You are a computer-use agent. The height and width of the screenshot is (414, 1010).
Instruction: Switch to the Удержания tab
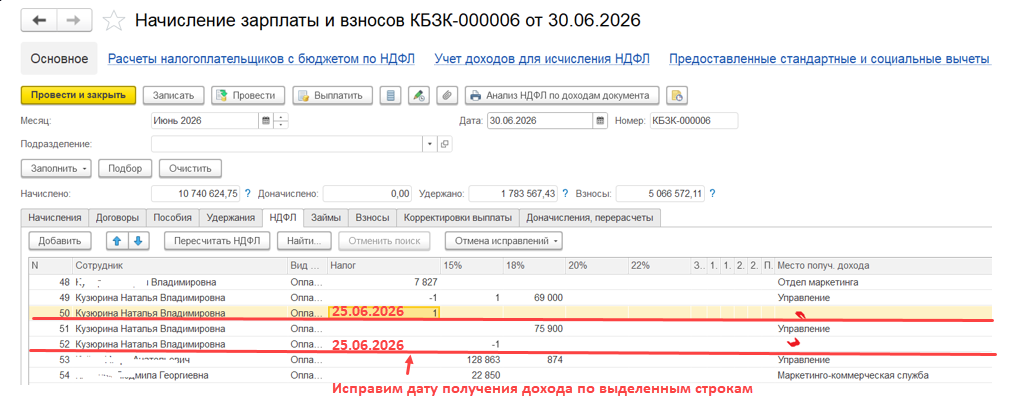pos(231,218)
